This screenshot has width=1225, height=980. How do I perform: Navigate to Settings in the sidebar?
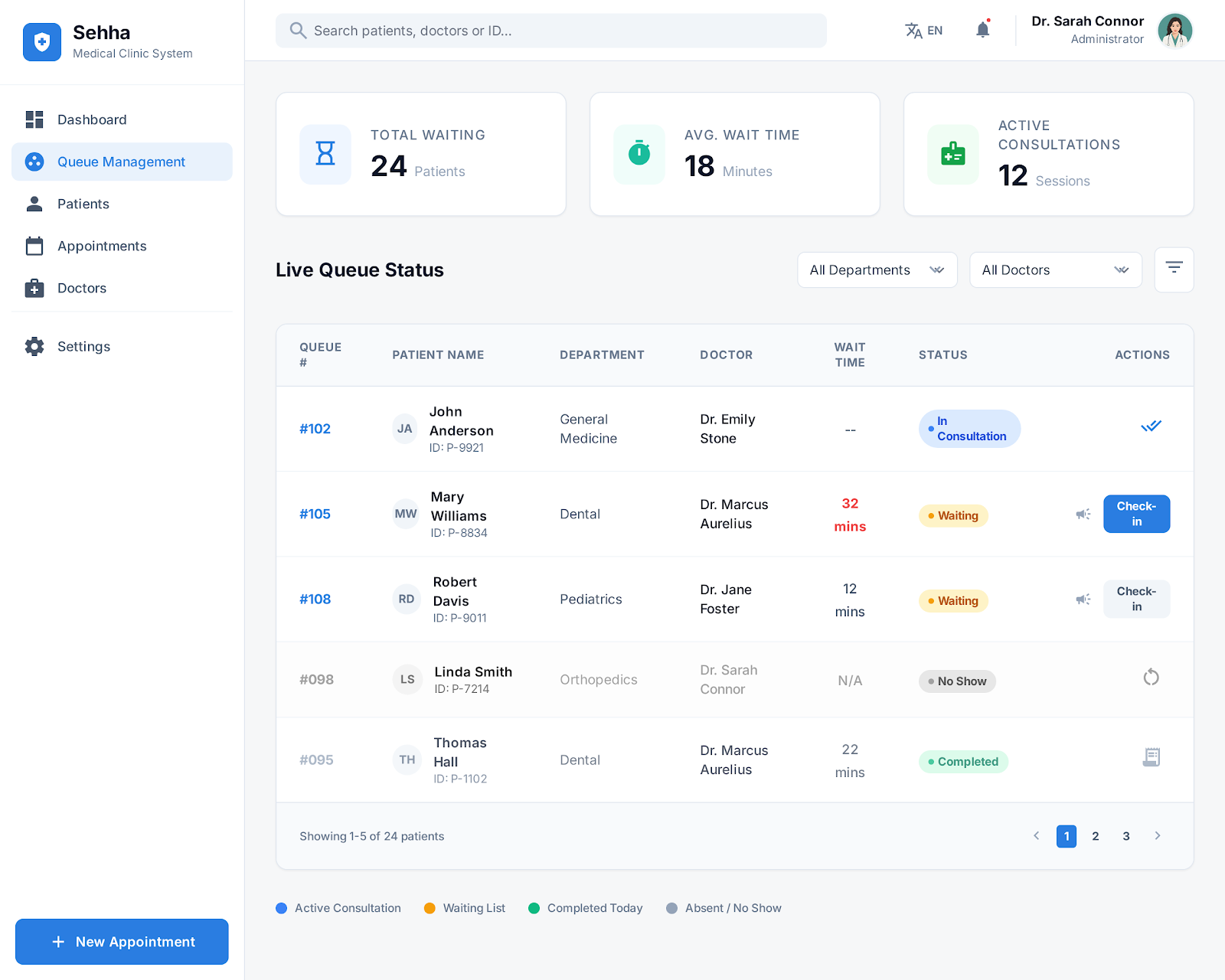coord(83,346)
